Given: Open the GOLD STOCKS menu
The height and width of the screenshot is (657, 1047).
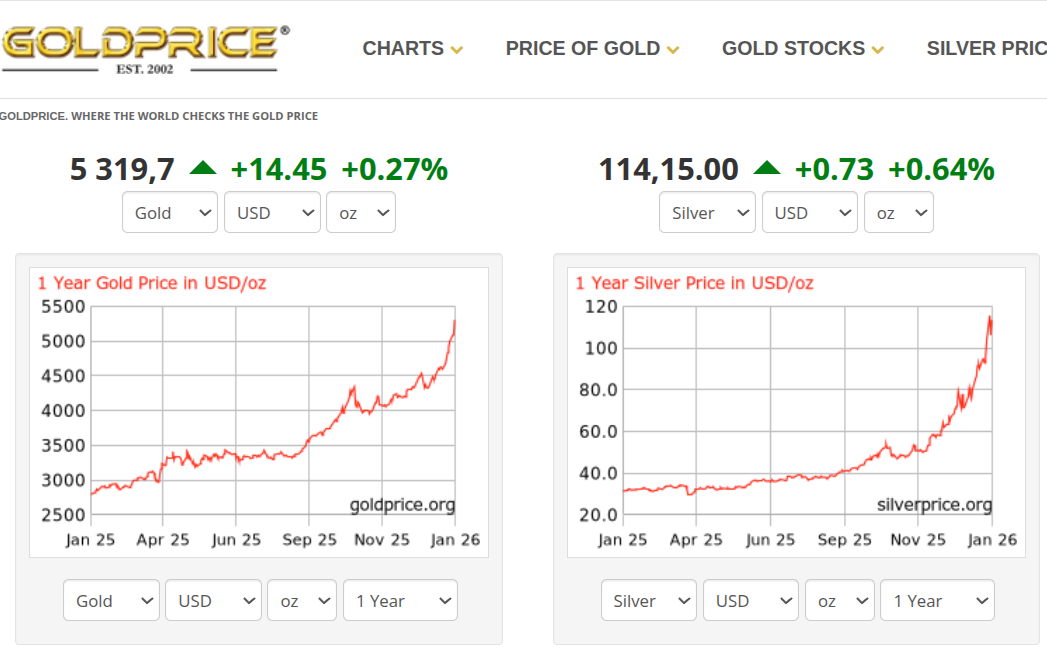Looking at the screenshot, I should tap(803, 49).
